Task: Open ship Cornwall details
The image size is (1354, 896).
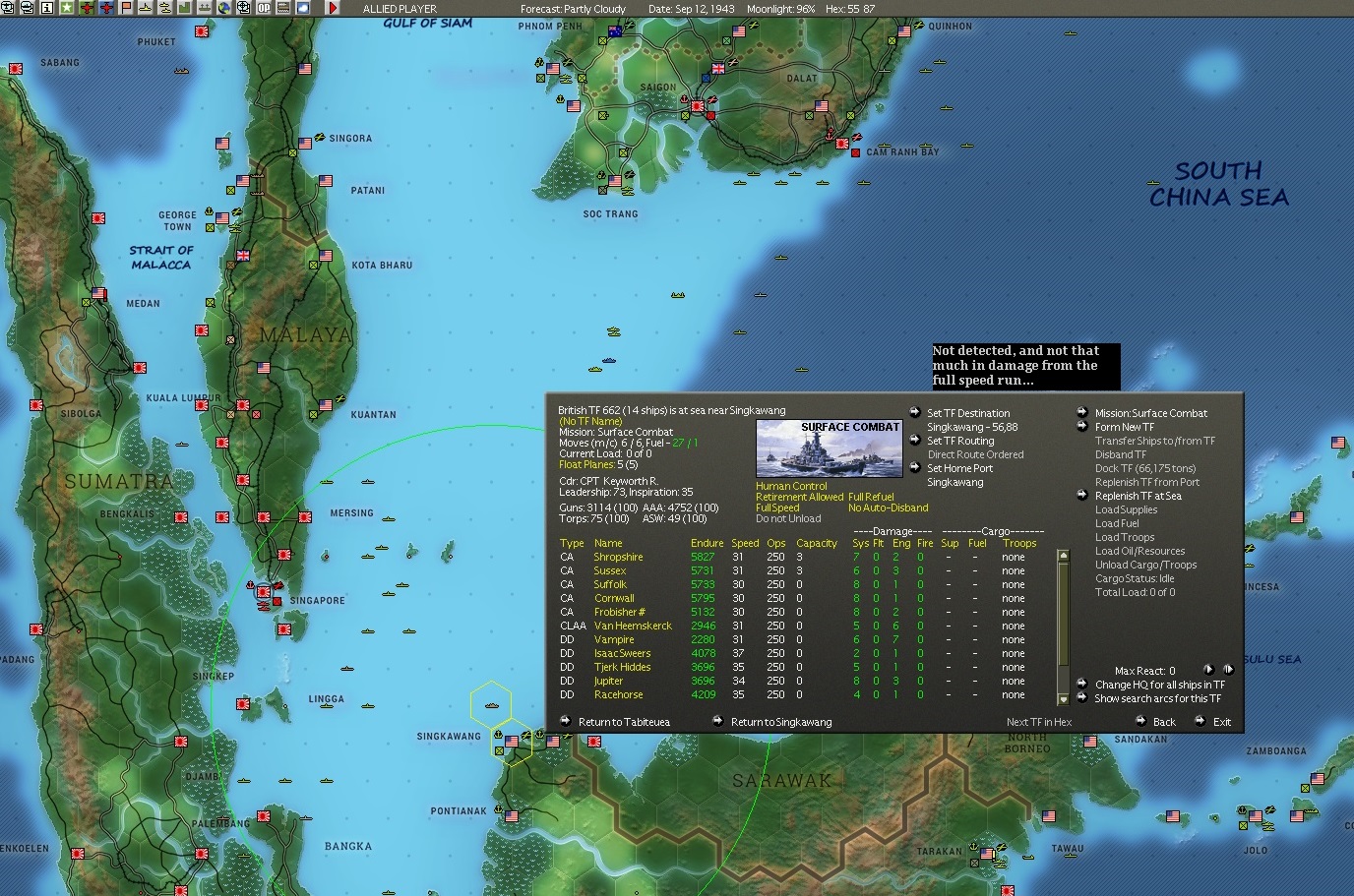Action: pyautogui.click(x=614, y=598)
